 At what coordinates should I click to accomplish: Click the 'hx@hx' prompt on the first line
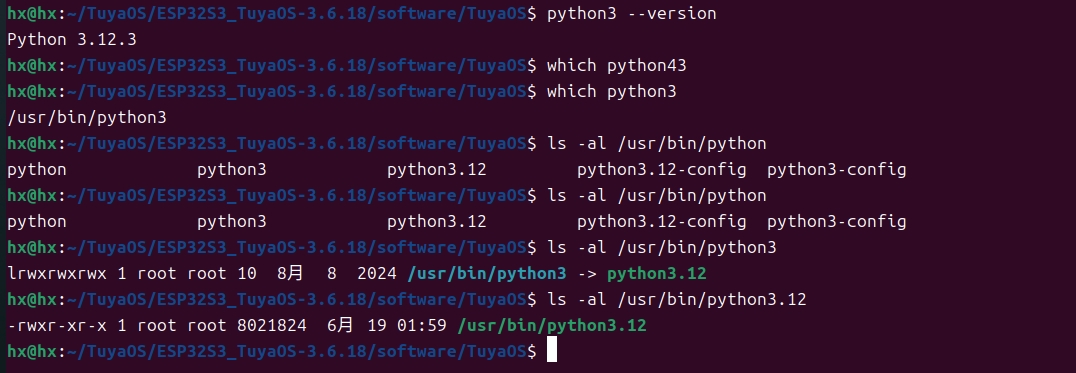coord(32,14)
